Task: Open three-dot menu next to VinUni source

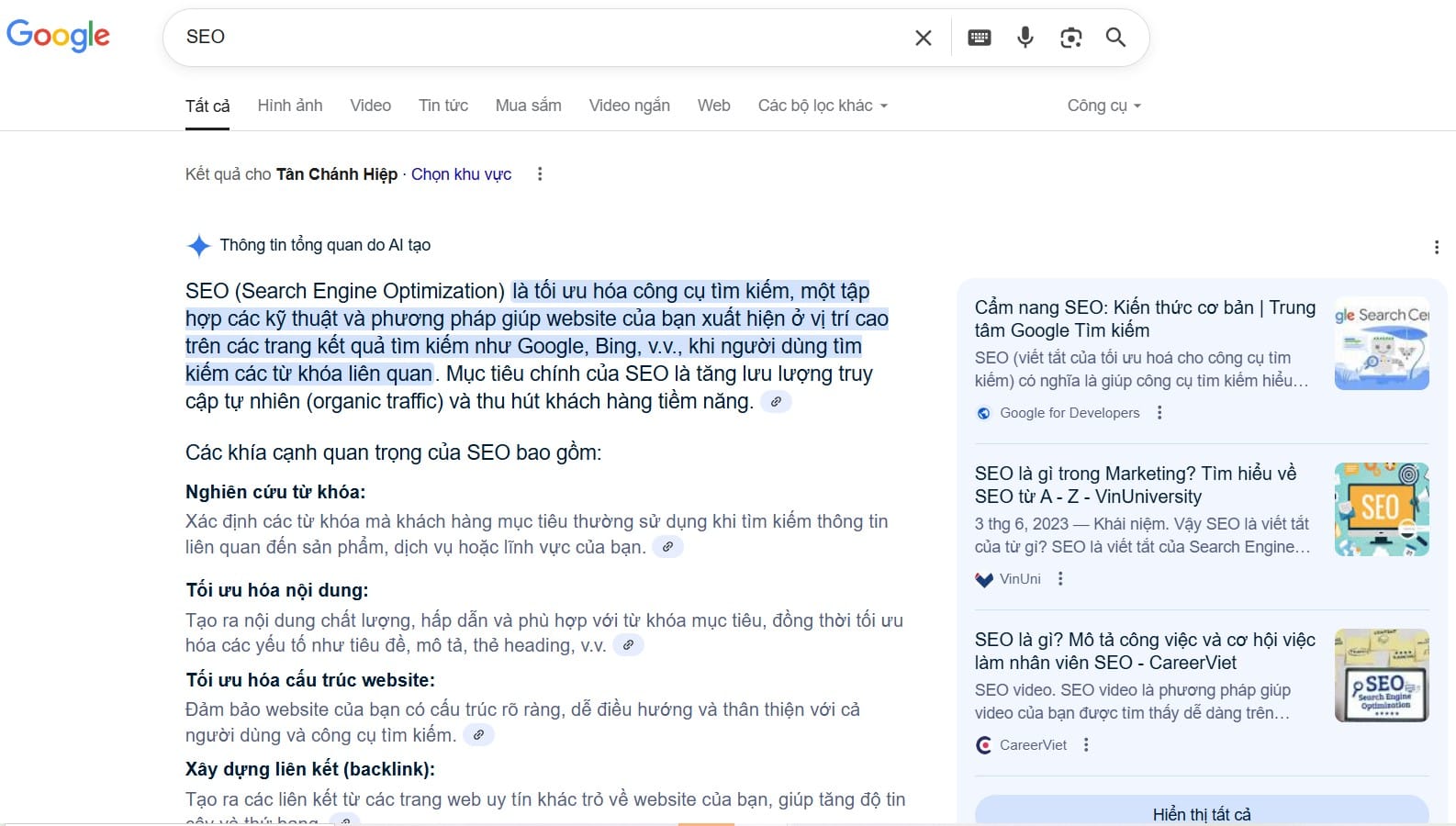Action: click(1060, 579)
